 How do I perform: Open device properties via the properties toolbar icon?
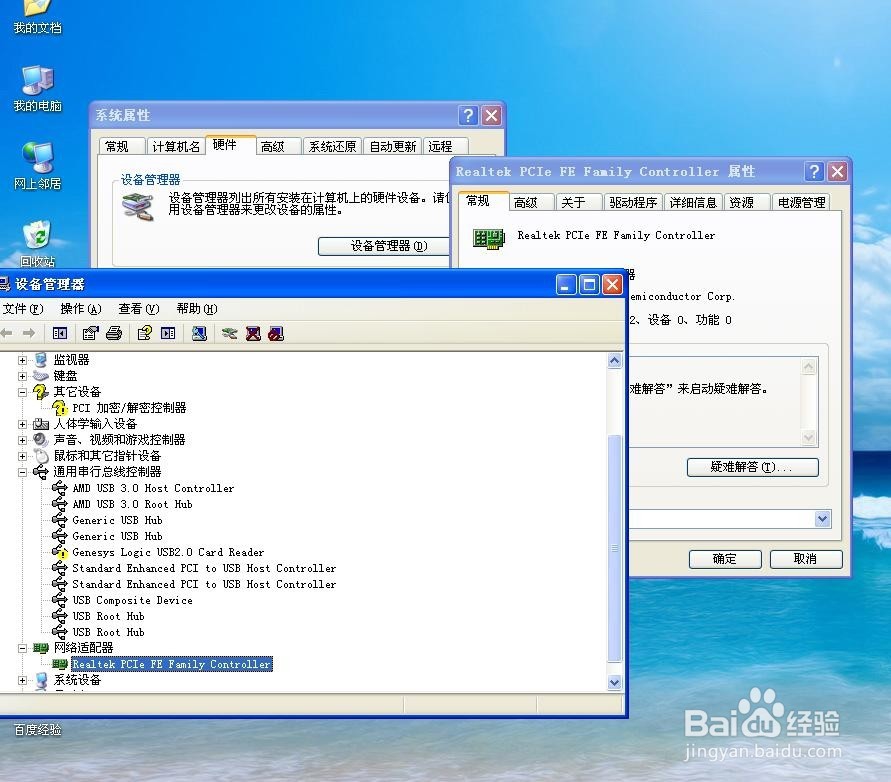pos(89,333)
